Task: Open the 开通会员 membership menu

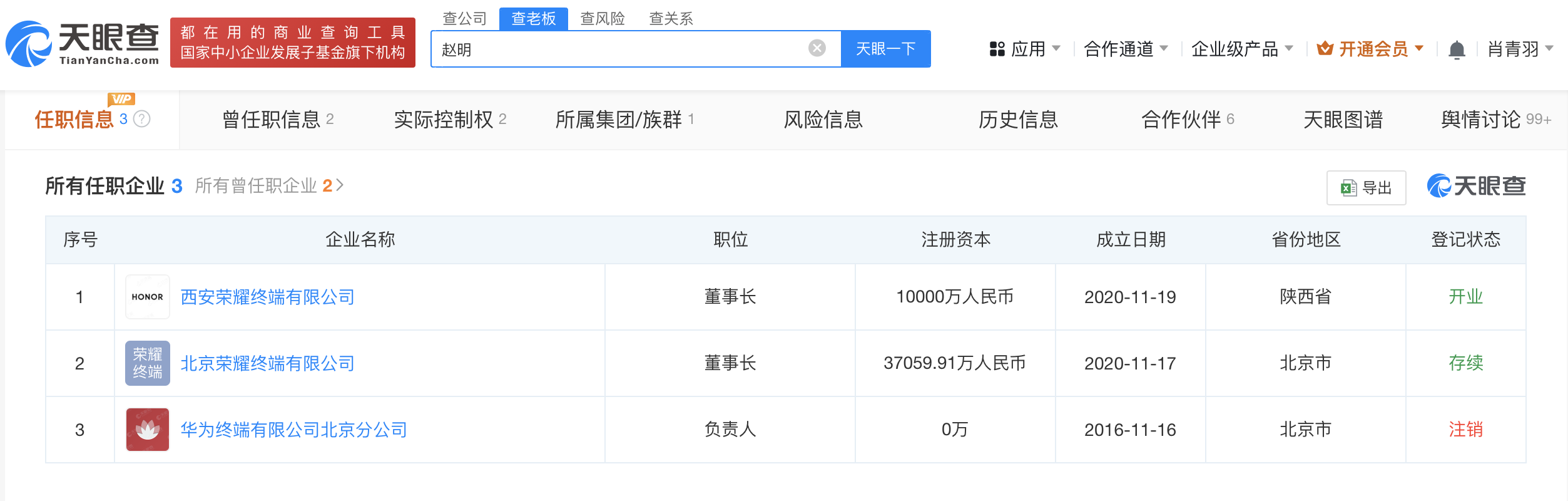Action: [1370, 49]
